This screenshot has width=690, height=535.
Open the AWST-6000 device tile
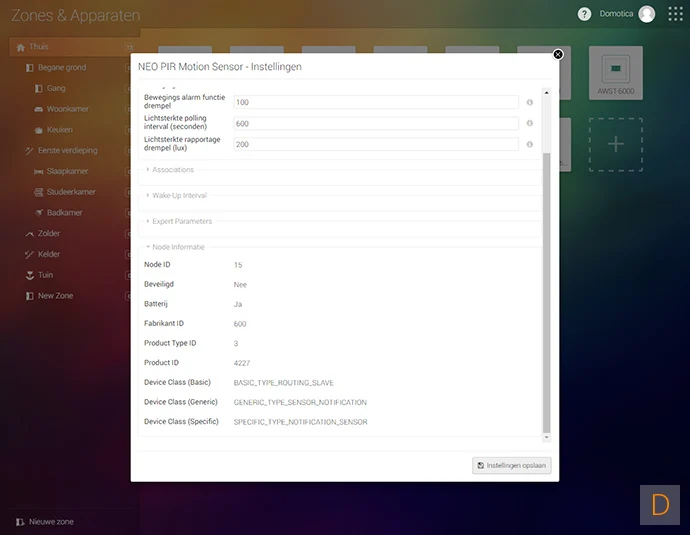coord(616,73)
